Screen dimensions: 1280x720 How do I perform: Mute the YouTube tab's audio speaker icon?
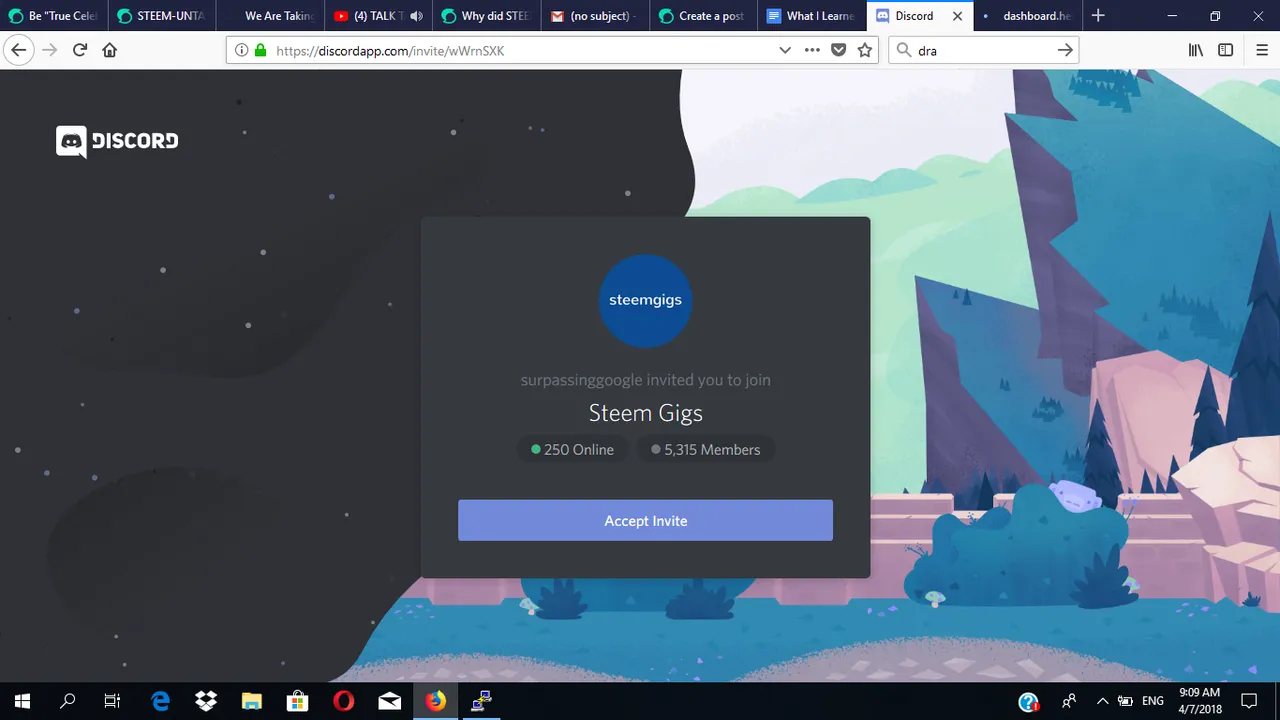click(x=416, y=16)
